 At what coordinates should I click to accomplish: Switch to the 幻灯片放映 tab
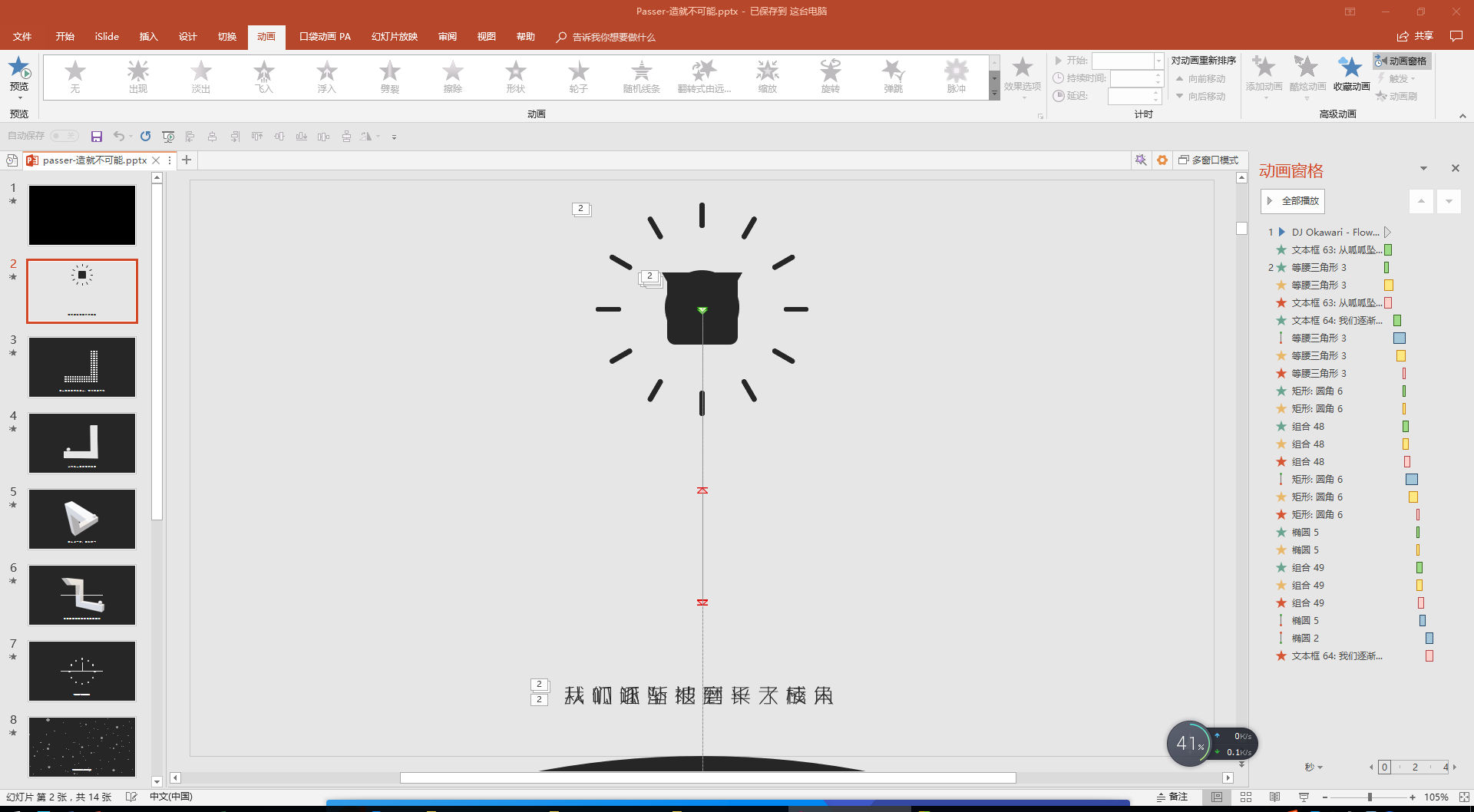(395, 37)
